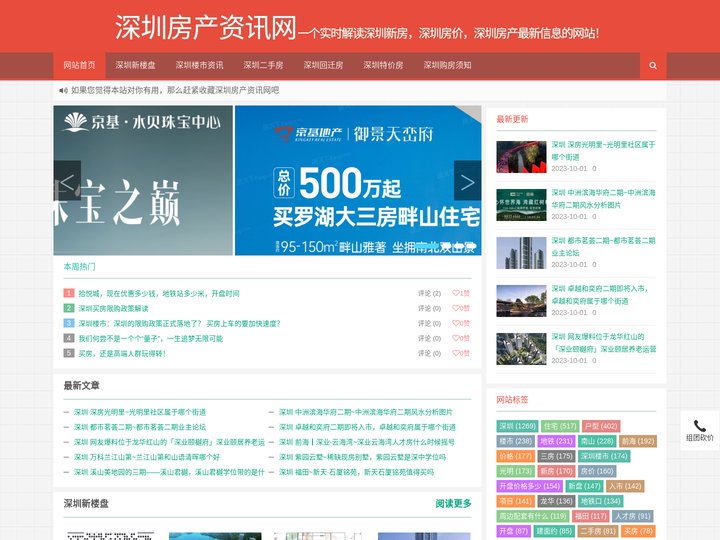This screenshot has width=720, height=540.
Task: Select the 开盘价格多少 (154) tag
Action: tap(529, 486)
